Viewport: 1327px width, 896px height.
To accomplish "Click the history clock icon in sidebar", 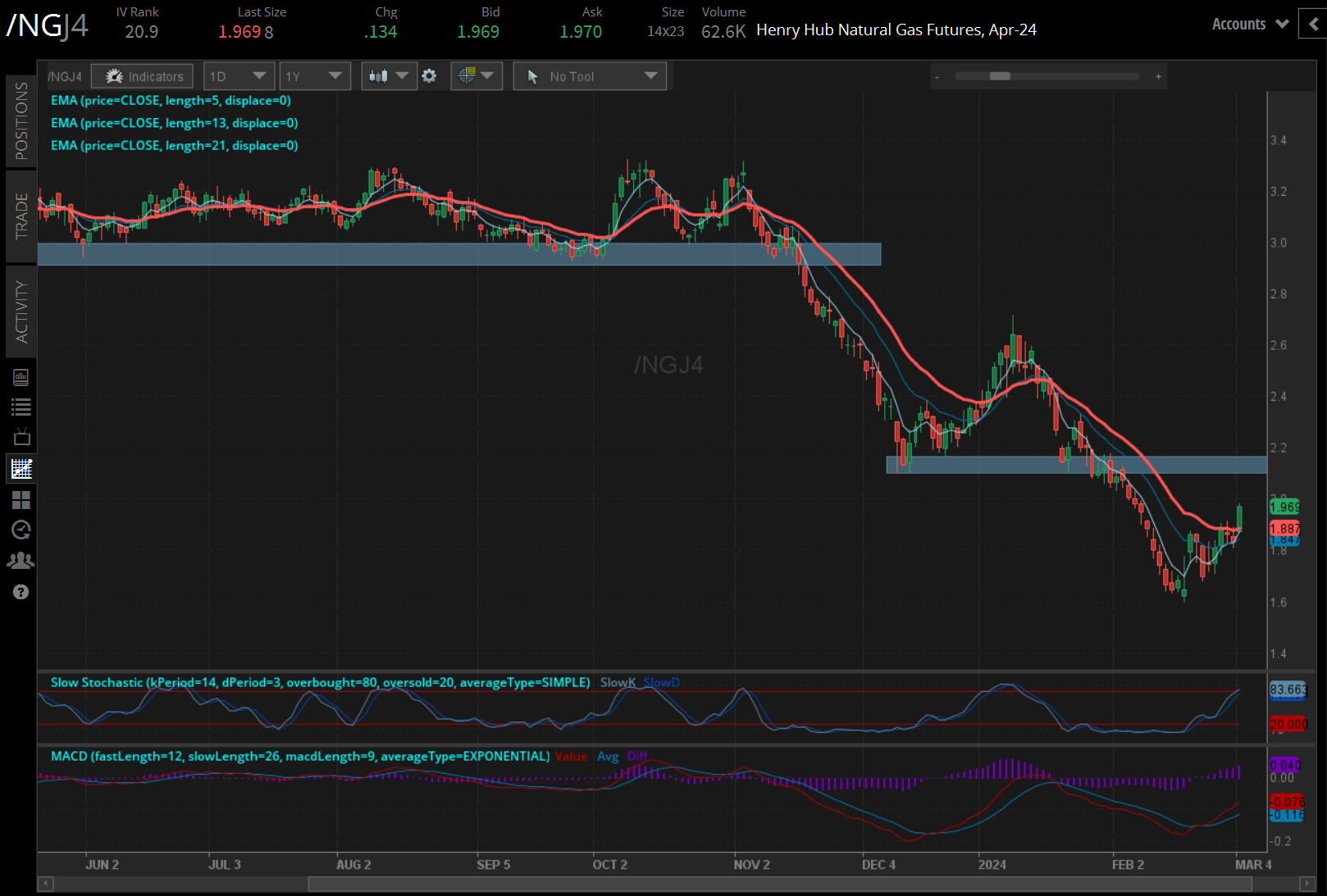I will tap(21, 530).
